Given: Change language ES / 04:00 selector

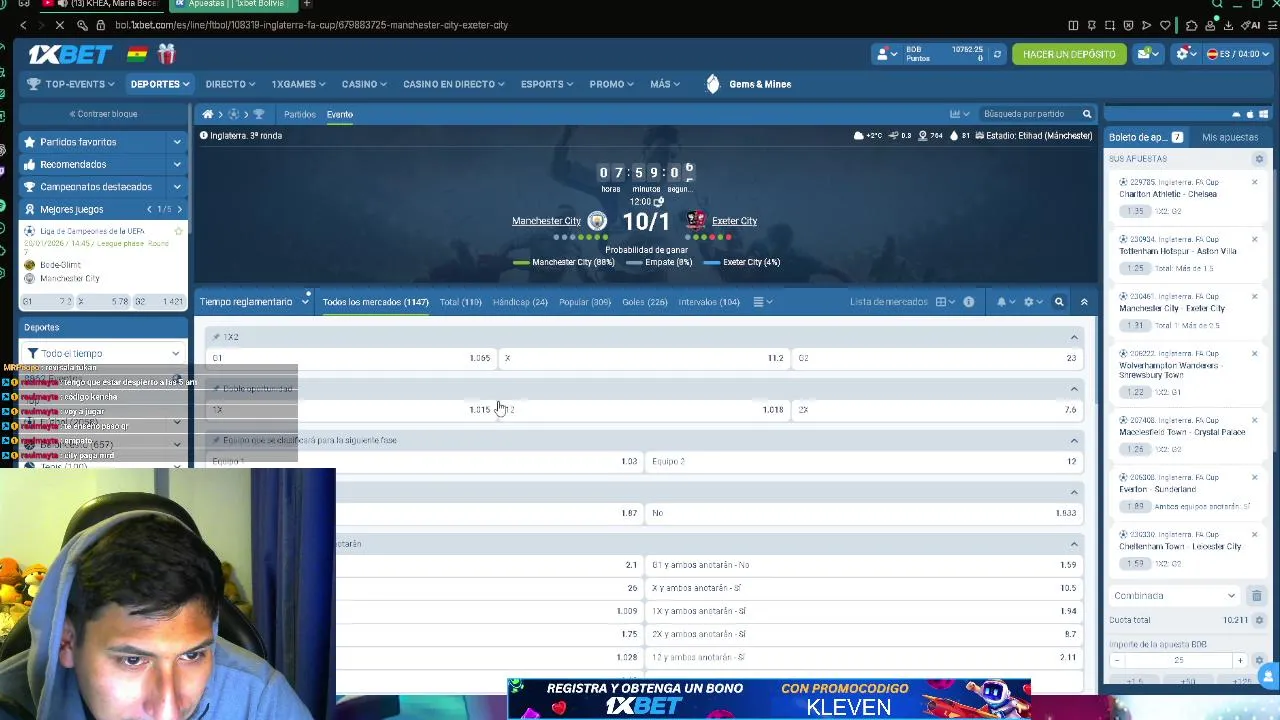Looking at the screenshot, I should [x=1236, y=54].
